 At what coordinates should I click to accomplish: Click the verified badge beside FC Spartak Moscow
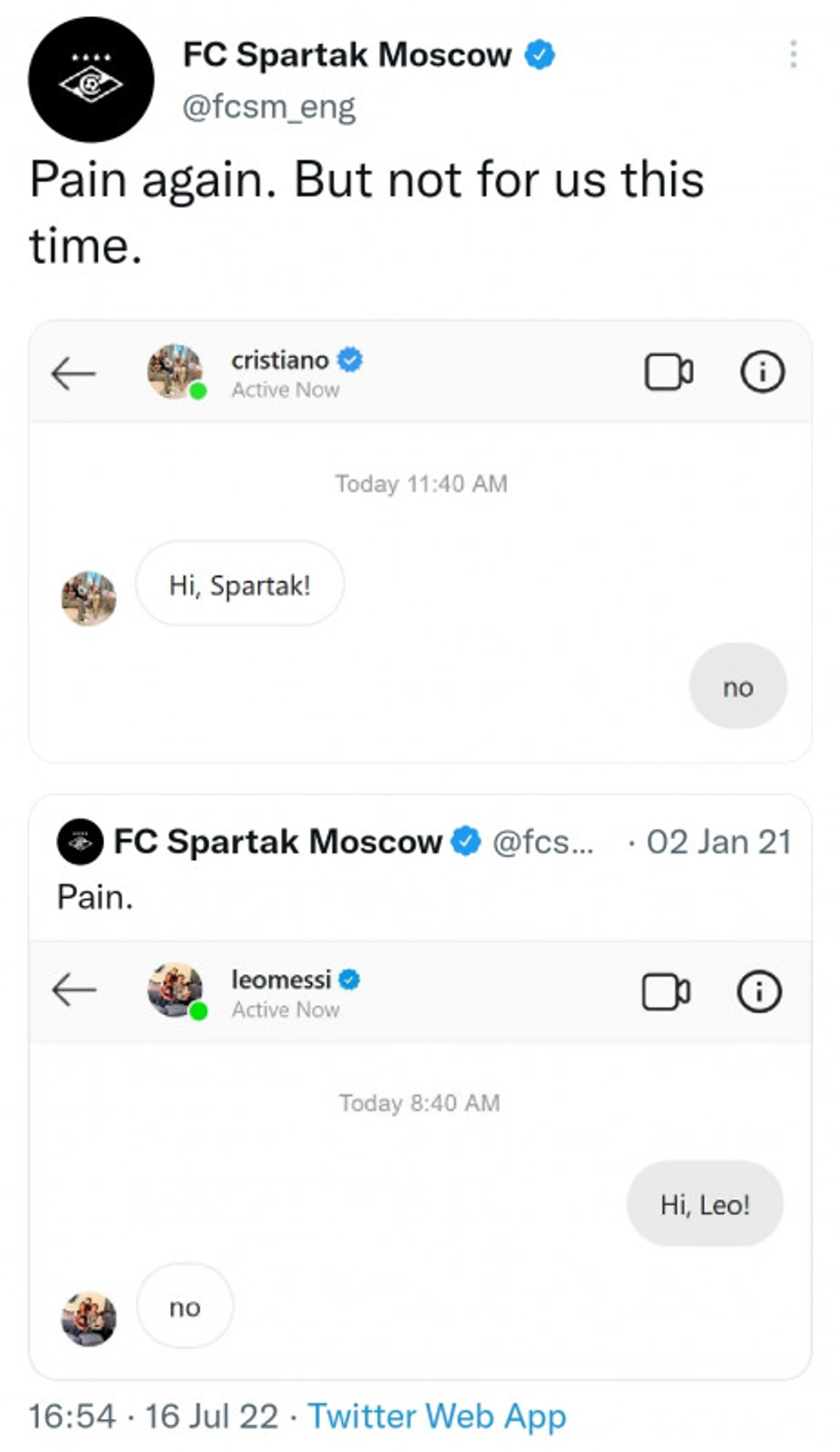tap(540, 55)
